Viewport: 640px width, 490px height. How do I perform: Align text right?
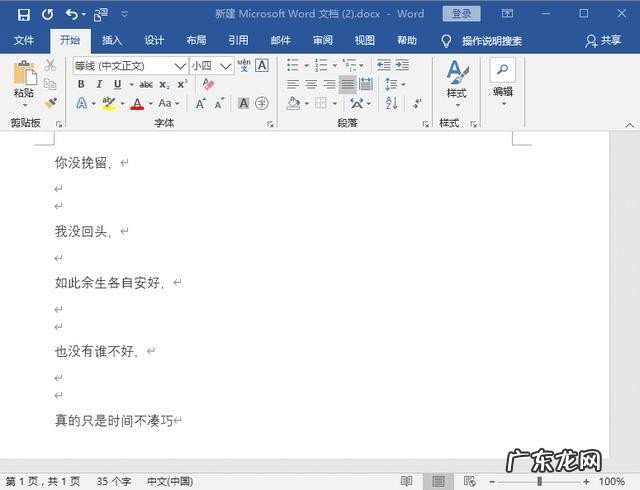[x=329, y=84]
